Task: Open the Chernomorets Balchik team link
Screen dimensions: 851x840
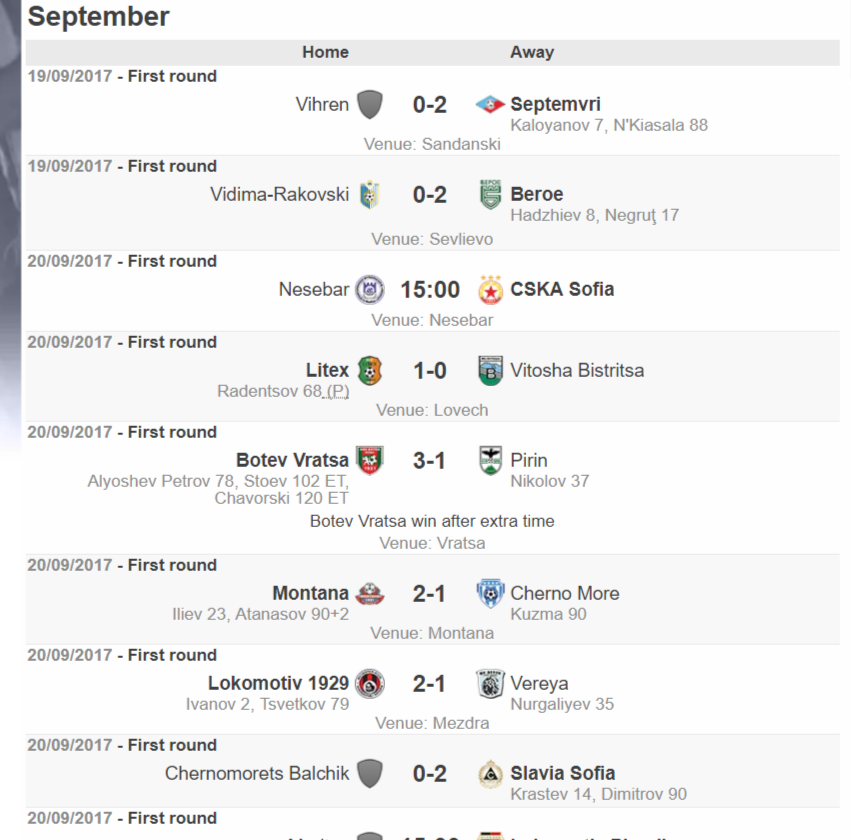Action: tap(257, 773)
